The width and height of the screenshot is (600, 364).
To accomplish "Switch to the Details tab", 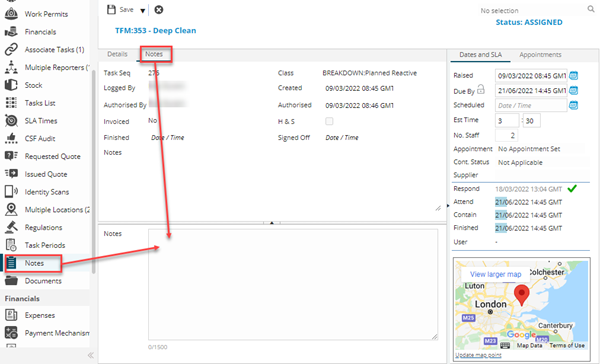I will click(117, 54).
